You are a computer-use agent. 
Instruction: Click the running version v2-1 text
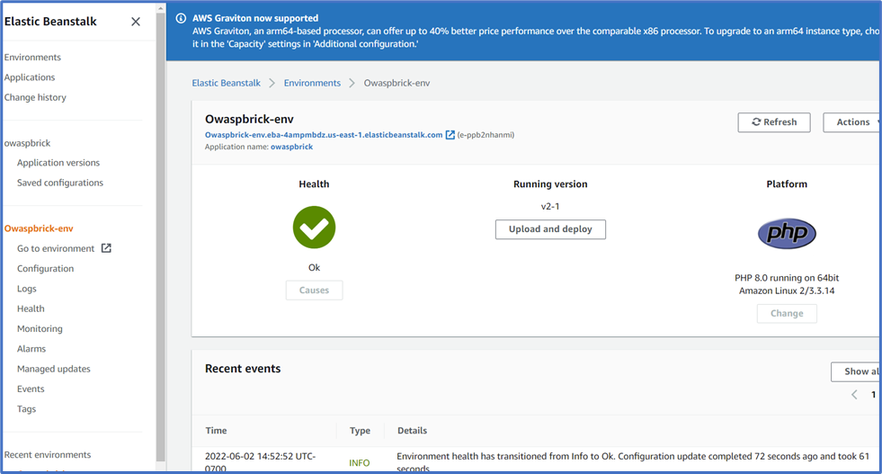550,206
